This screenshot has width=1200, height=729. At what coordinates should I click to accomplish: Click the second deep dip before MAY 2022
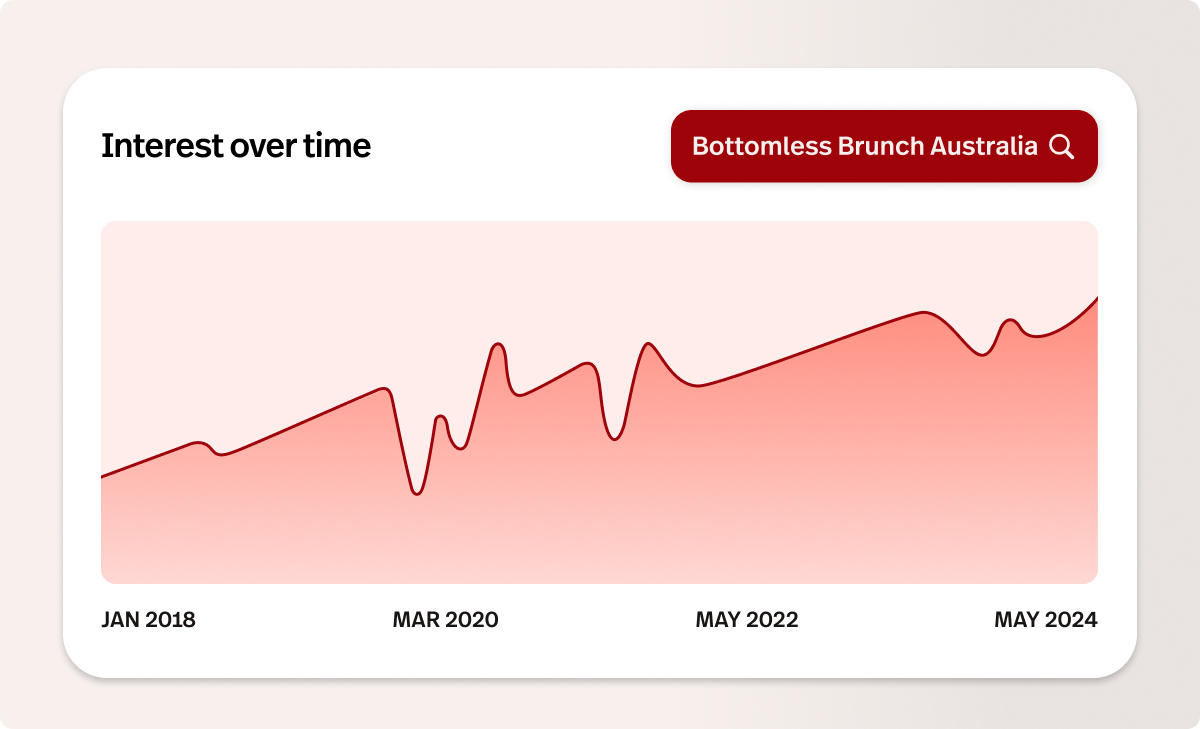[x=616, y=439]
